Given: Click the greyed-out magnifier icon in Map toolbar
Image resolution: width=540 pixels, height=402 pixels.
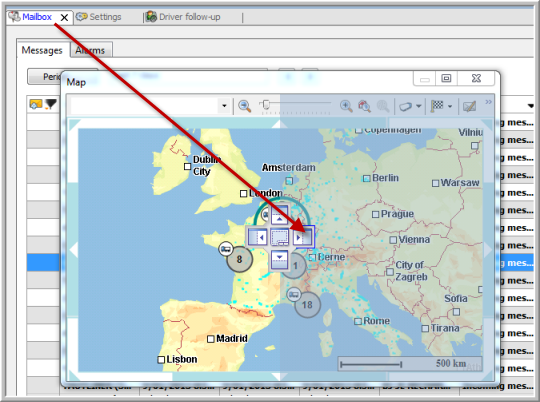Looking at the screenshot, I should (x=383, y=106).
